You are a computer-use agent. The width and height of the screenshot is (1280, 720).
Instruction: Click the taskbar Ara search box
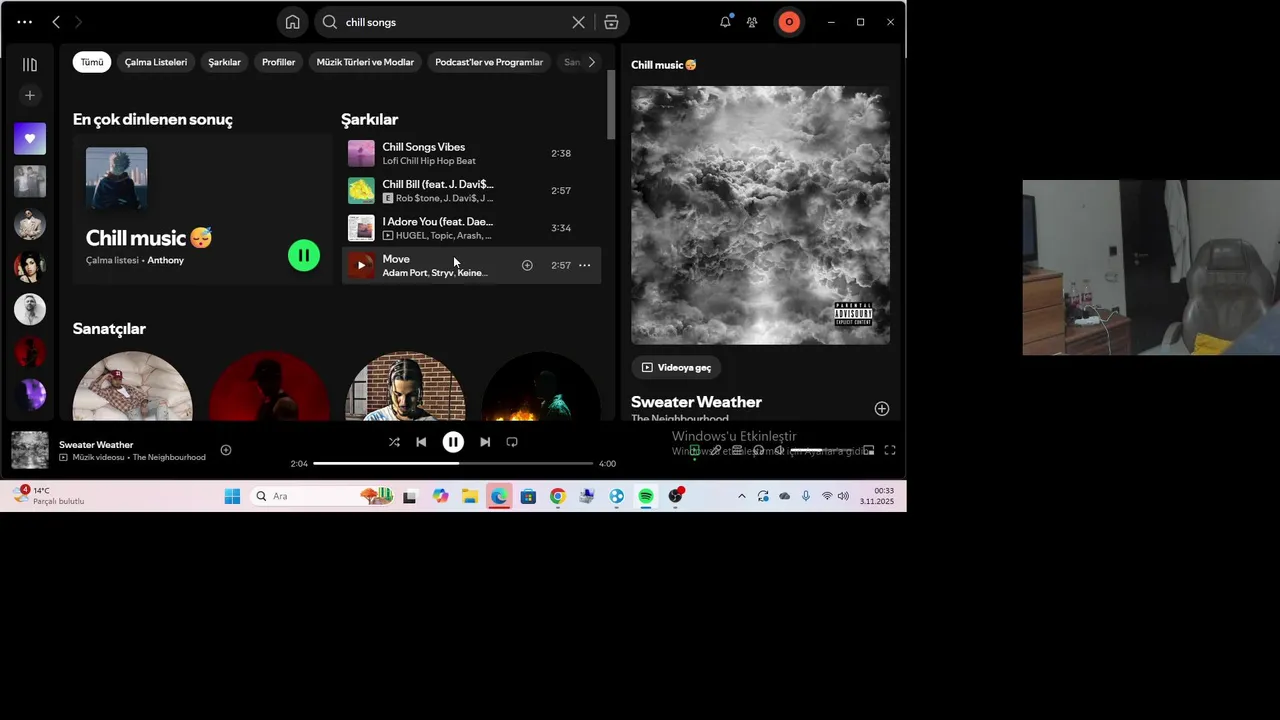(322, 496)
